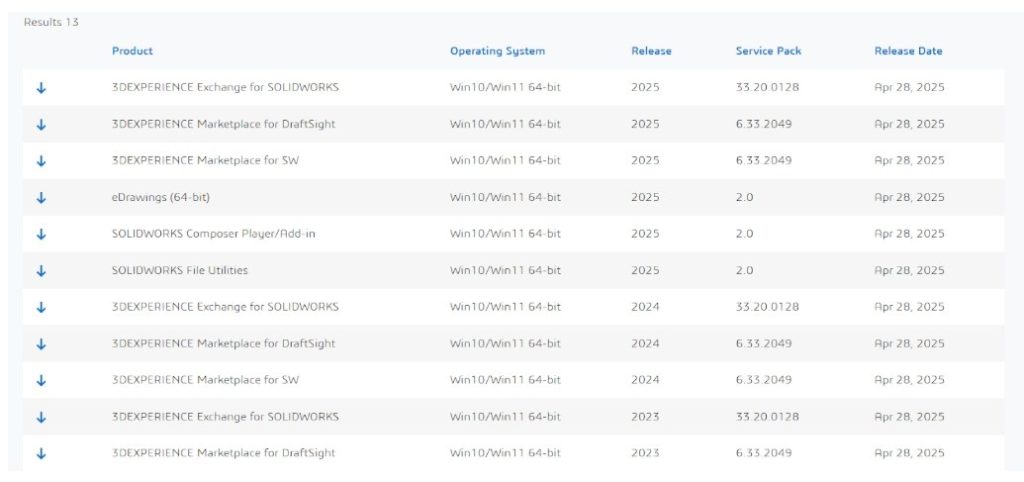
Task: Click download arrow for SOLIDWORKS File Utilities
Action: [41, 270]
